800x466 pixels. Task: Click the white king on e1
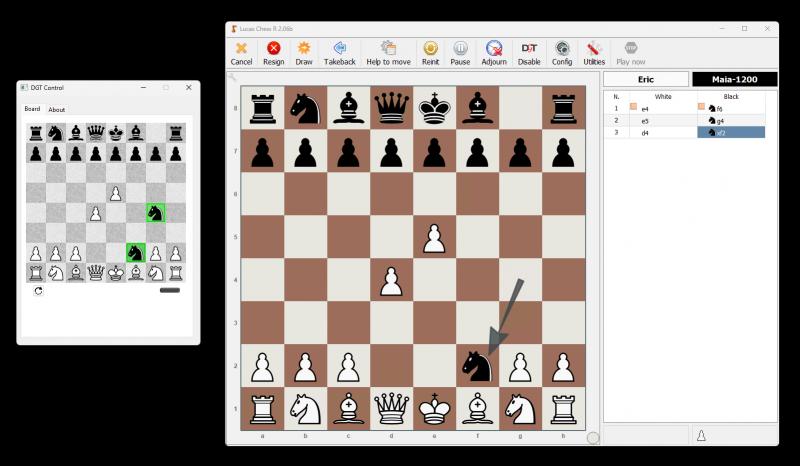(433, 407)
